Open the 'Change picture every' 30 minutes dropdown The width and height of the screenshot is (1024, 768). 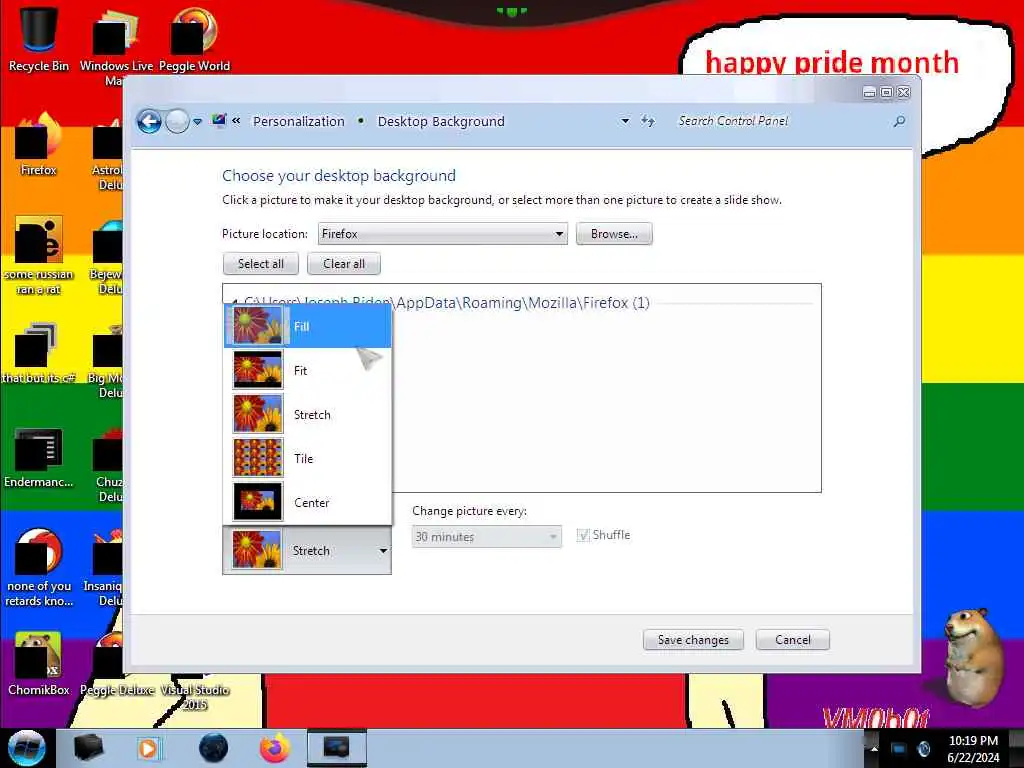tap(487, 537)
